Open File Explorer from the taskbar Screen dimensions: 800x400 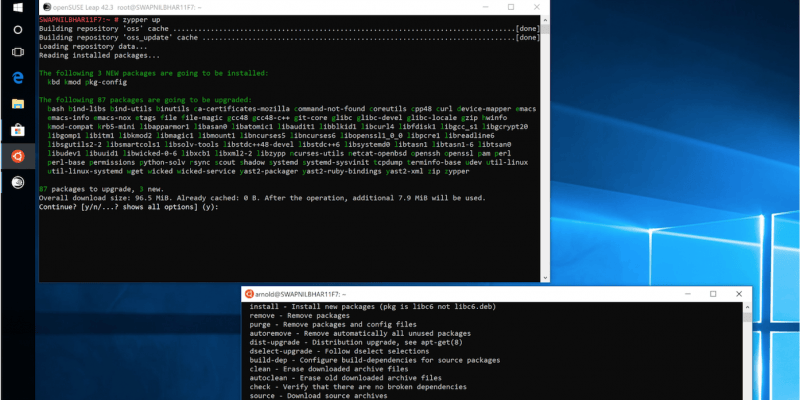pos(17,104)
